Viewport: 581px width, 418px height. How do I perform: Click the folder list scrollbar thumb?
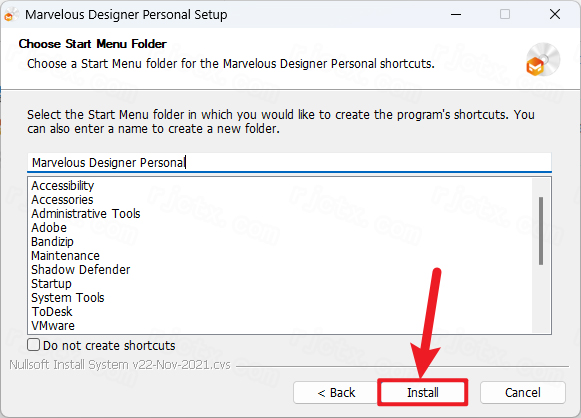[541, 231]
